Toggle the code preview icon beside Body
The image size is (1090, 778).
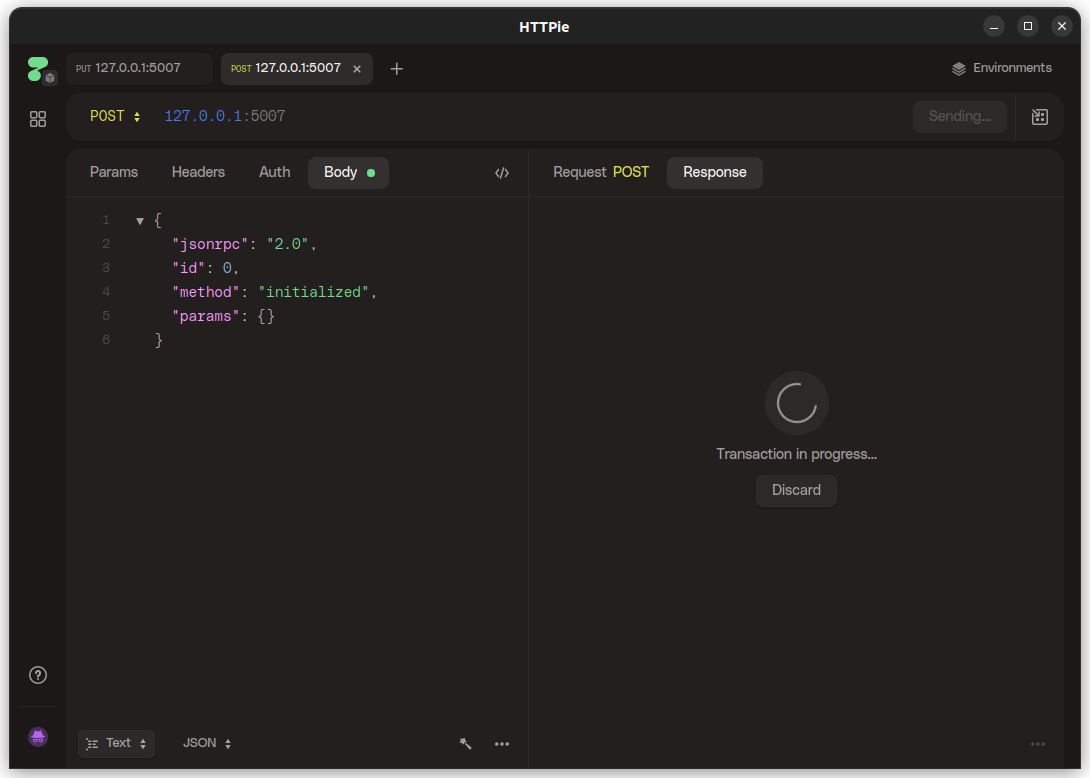[502, 172]
